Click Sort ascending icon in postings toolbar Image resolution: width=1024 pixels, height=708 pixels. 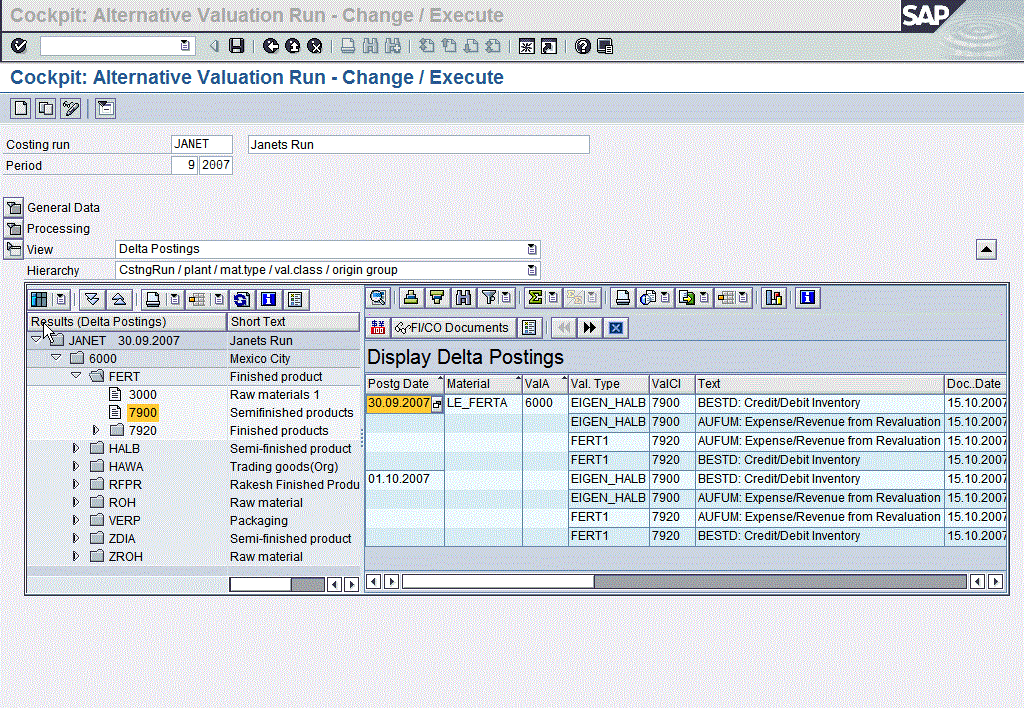point(410,297)
